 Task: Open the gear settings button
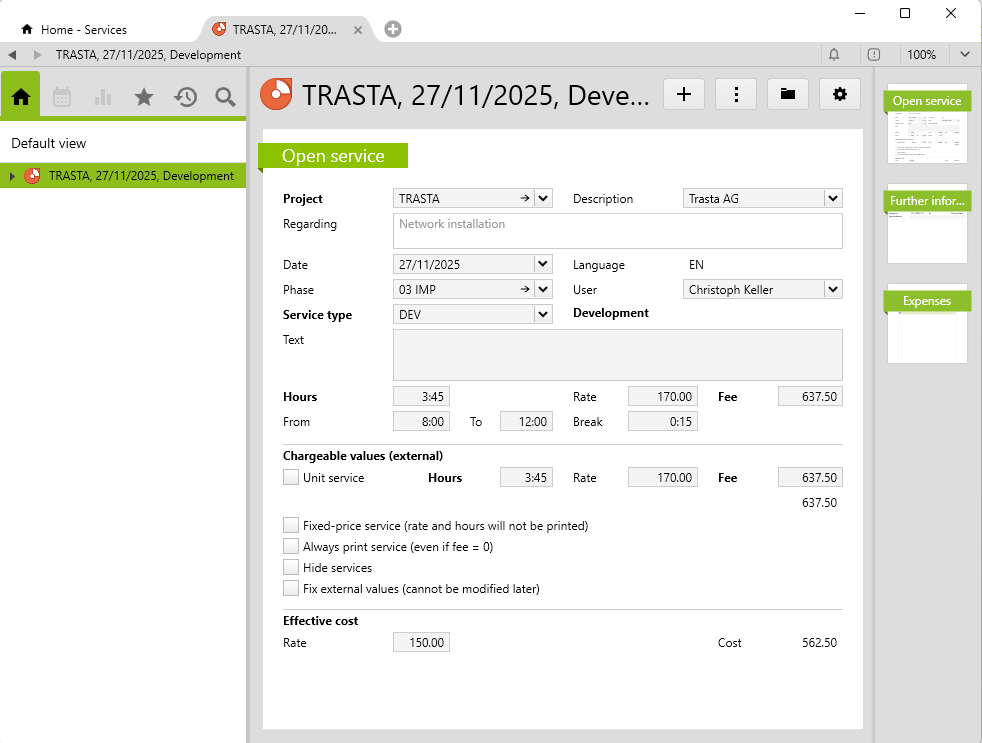pos(840,94)
